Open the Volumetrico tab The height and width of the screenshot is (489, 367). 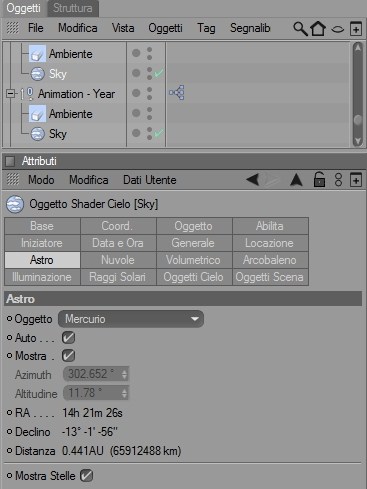pyautogui.click(x=194, y=260)
